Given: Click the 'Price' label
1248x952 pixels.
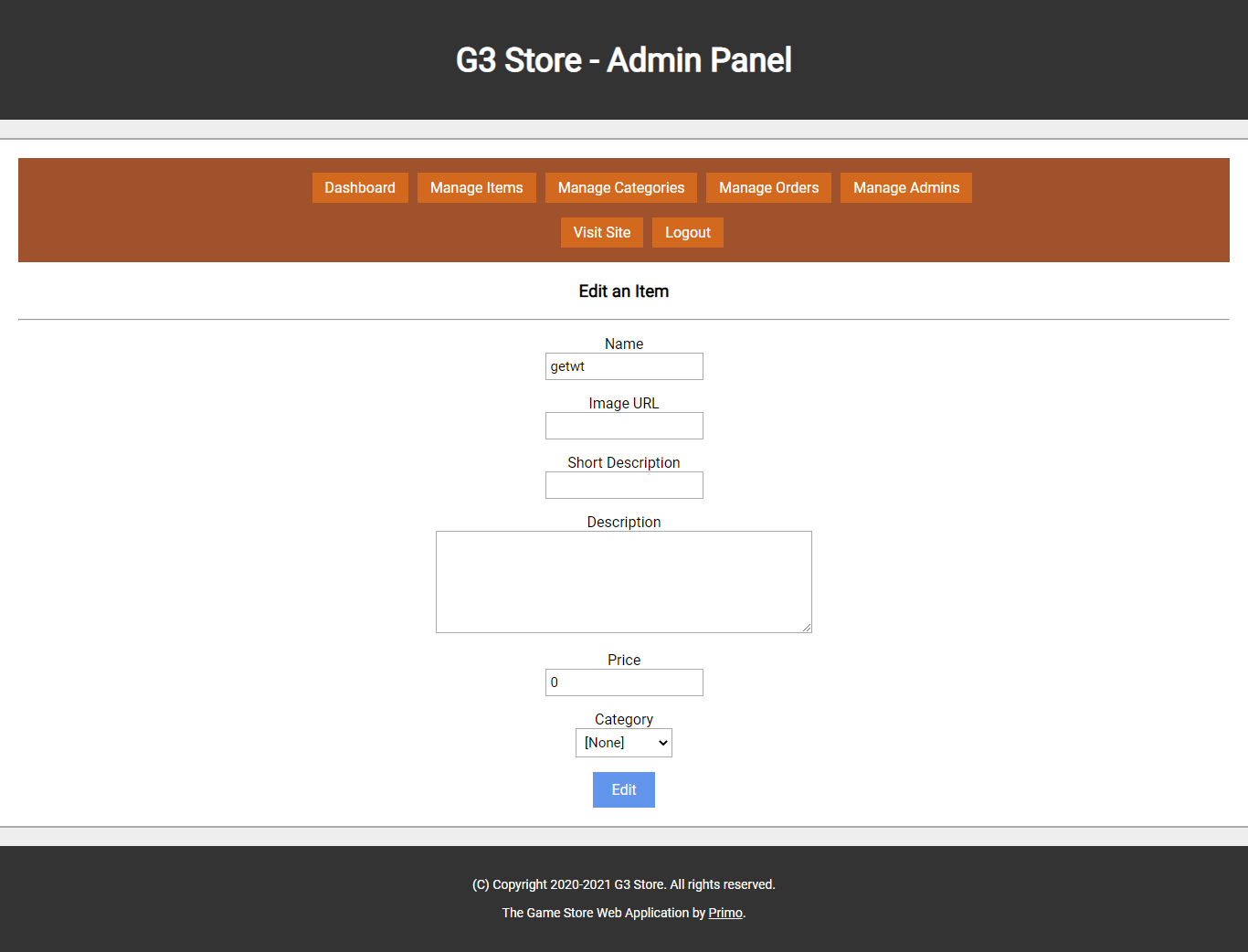Looking at the screenshot, I should click(x=624, y=660).
